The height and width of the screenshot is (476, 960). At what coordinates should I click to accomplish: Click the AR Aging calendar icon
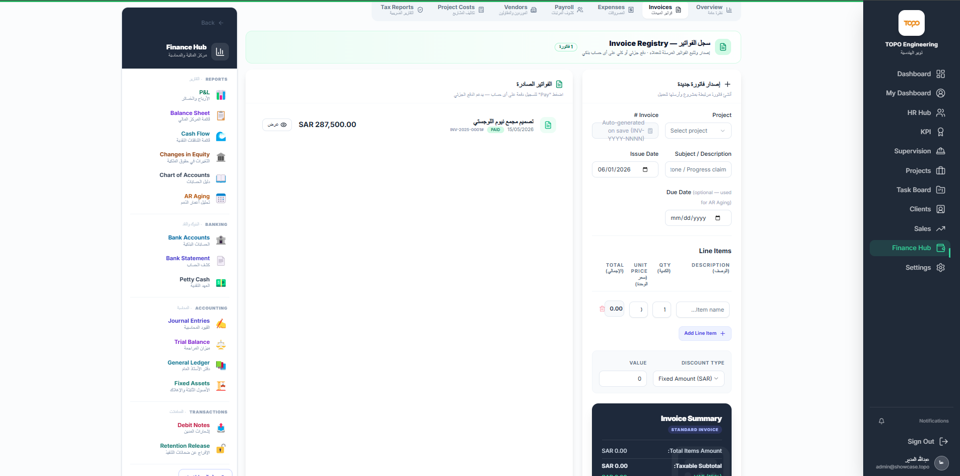pyautogui.click(x=221, y=198)
